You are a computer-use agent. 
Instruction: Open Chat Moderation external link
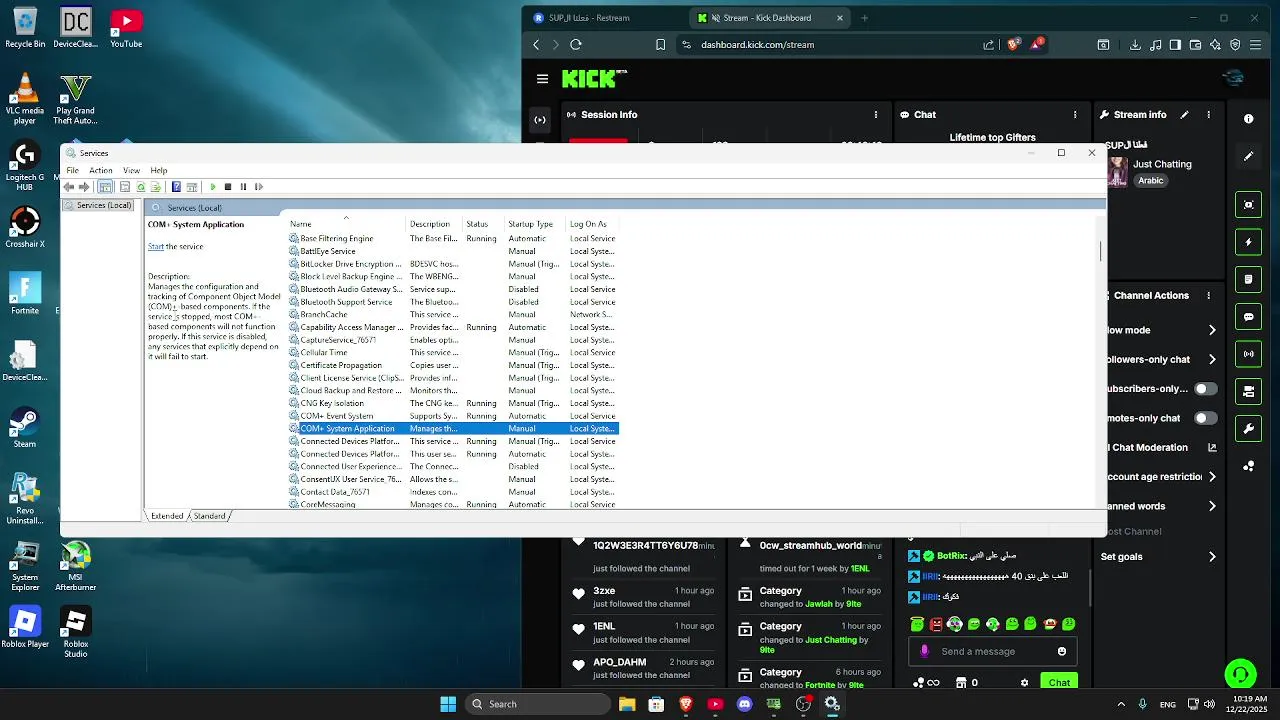pos(1212,448)
